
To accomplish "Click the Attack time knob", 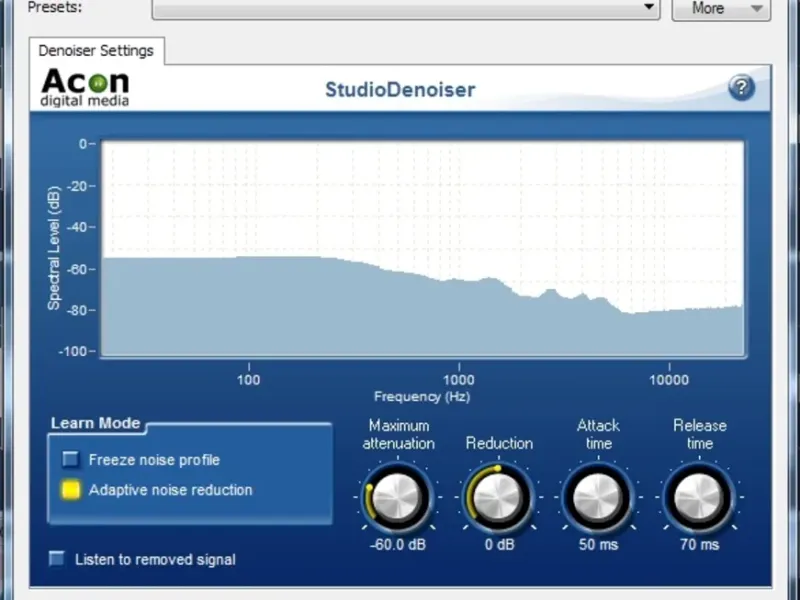I will pos(598,497).
